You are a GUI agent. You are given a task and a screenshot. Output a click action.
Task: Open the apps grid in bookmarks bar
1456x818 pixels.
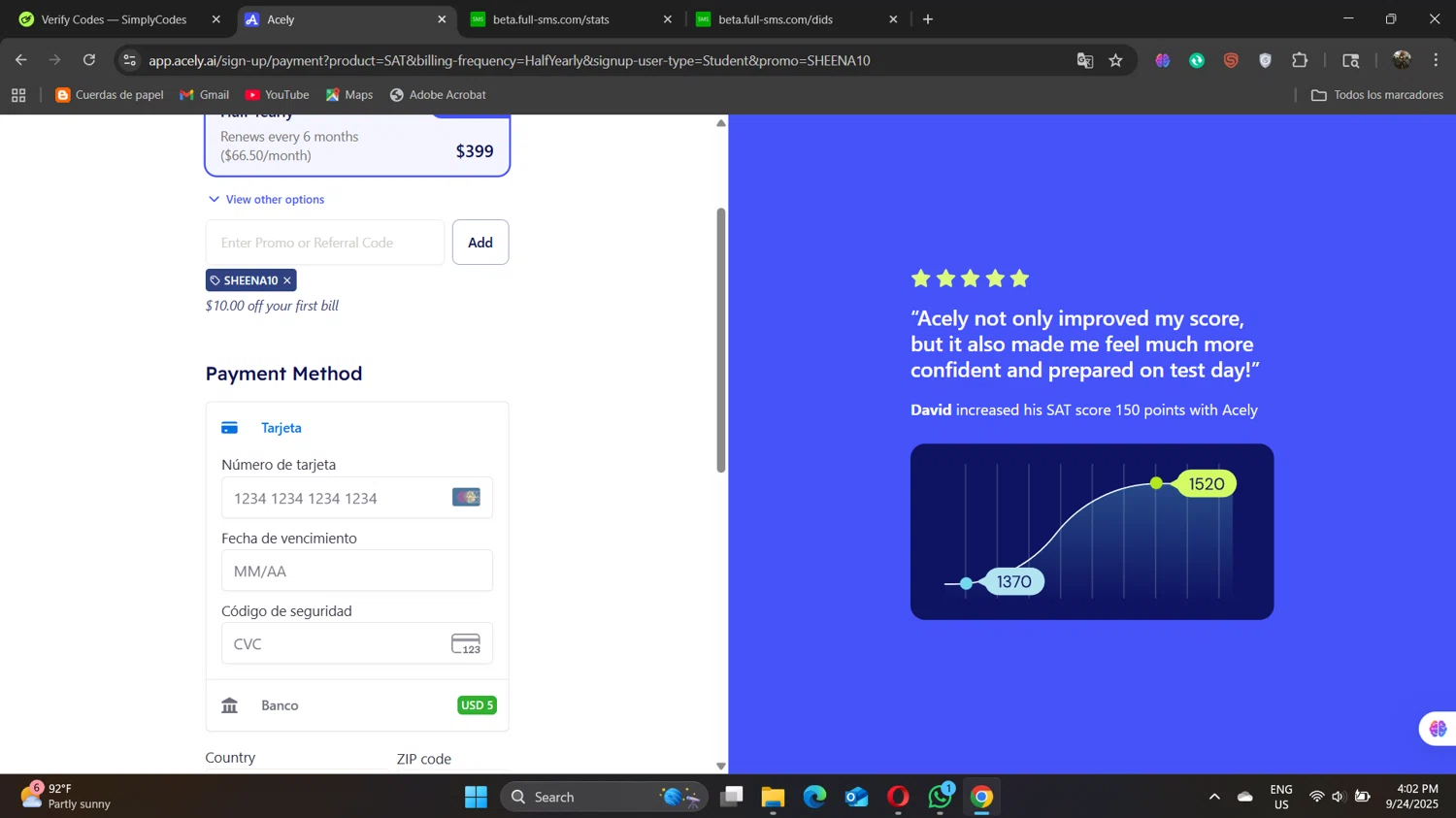click(x=18, y=95)
